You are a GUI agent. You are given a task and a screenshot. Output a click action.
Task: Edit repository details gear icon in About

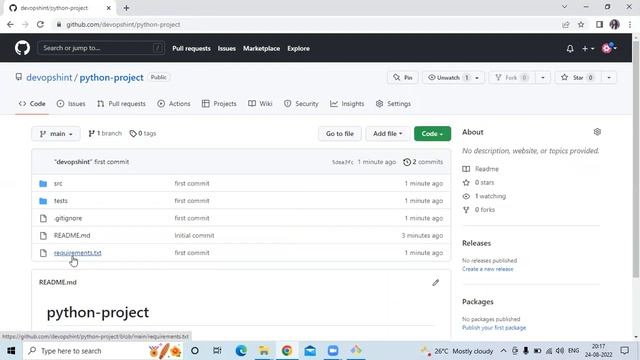597,132
